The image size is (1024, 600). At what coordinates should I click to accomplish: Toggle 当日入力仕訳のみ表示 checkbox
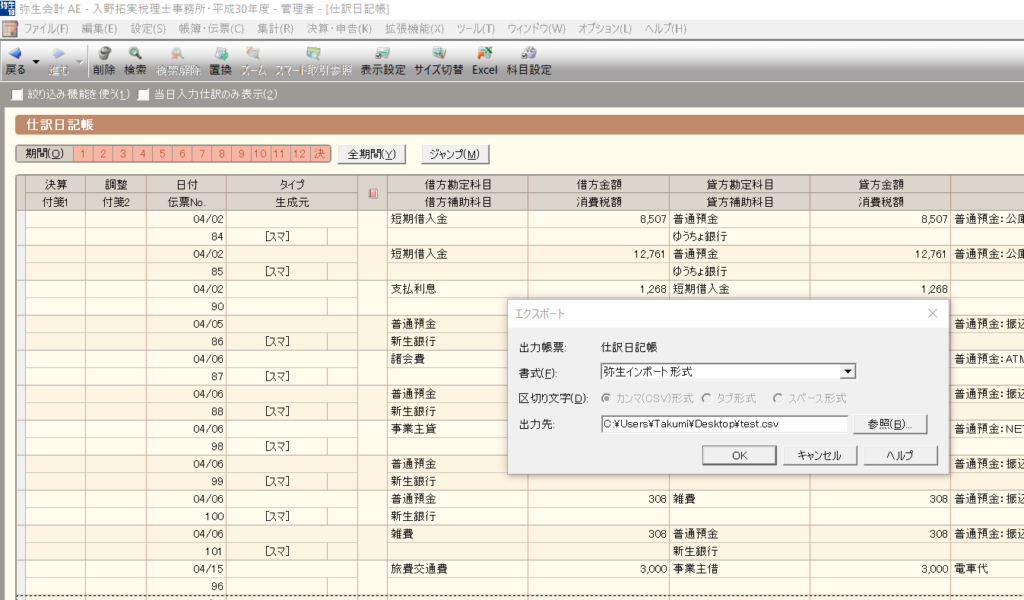(144, 95)
